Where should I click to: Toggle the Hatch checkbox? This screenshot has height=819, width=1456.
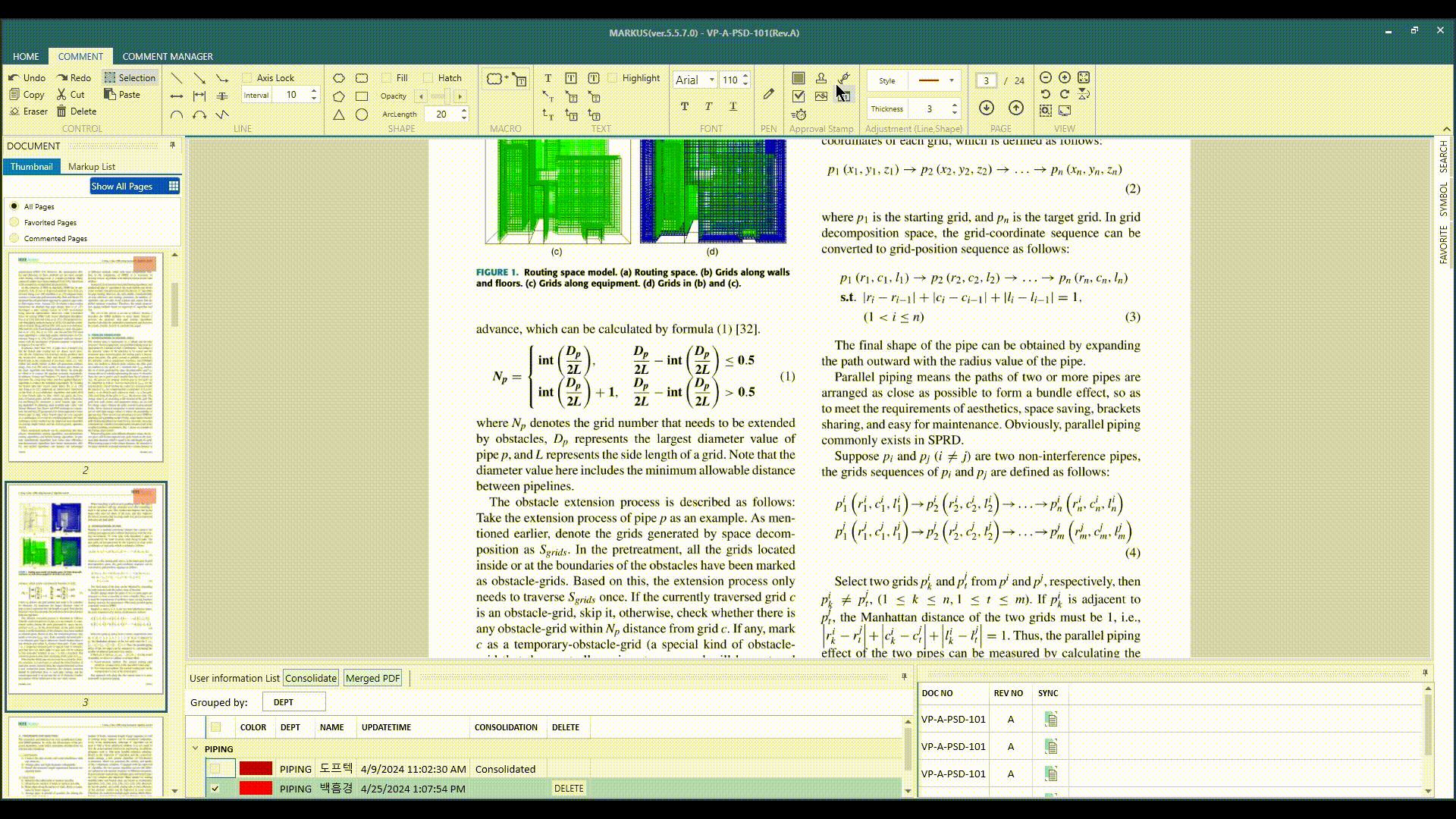428,77
